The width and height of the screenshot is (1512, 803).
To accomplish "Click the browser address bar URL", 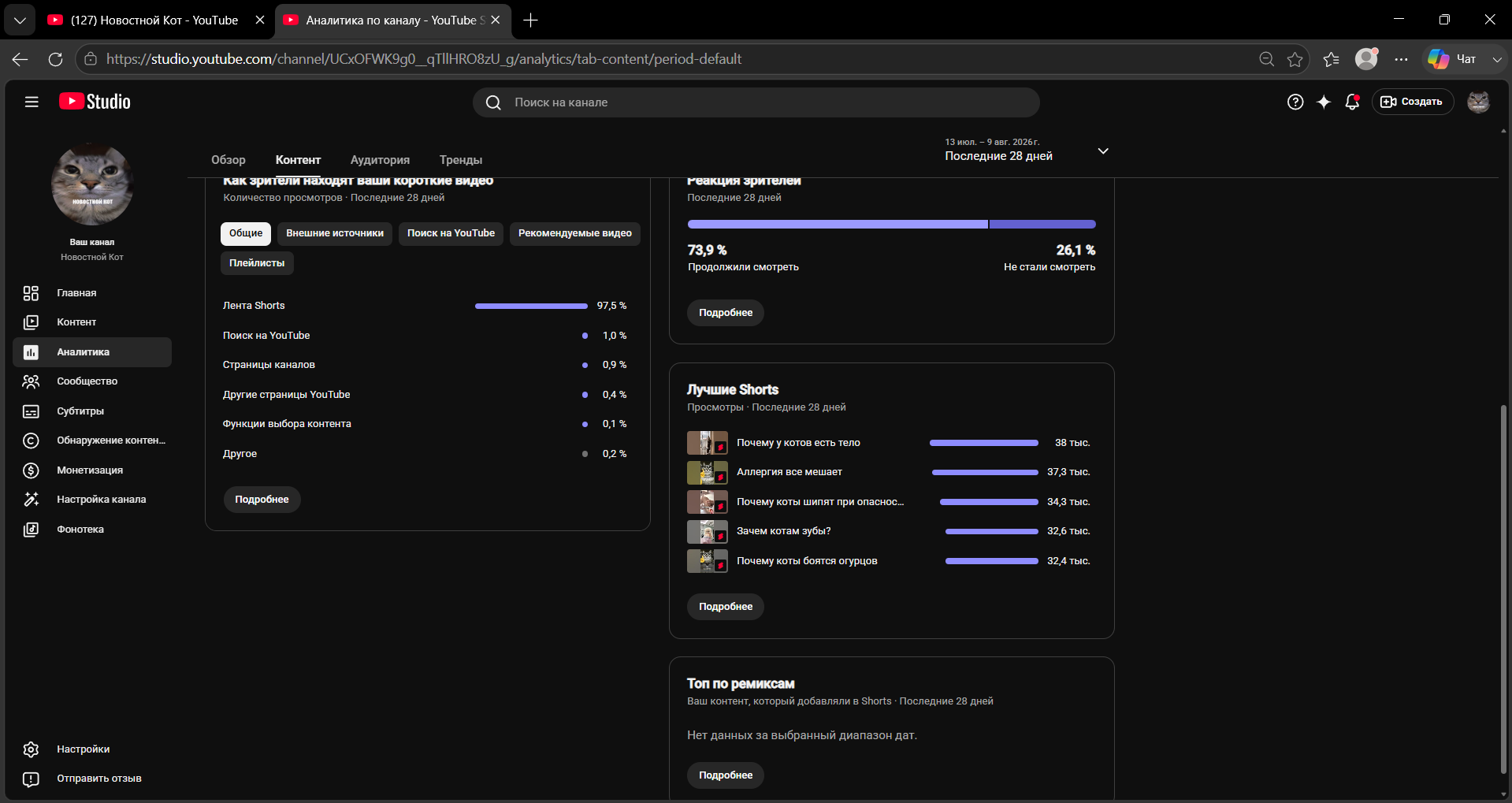I will click(x=424, y=59).
